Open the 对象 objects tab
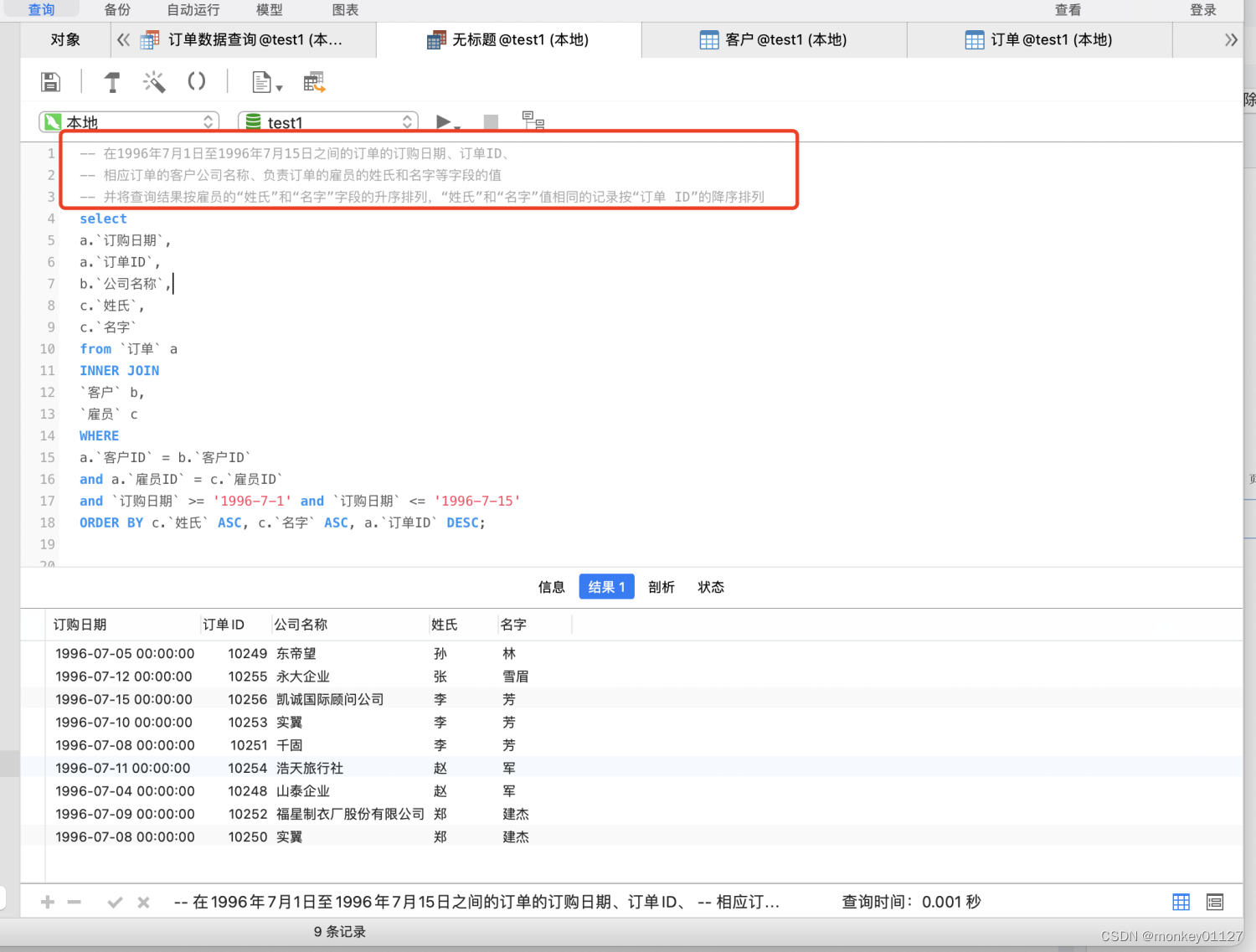1256x952 pixels. tap(65, 39)
